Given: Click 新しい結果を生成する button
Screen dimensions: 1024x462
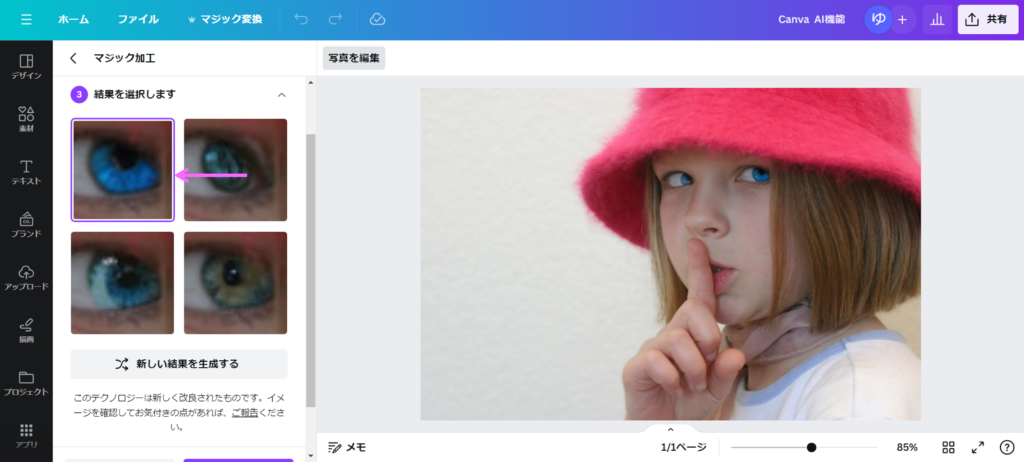Looking at the screenshot, I should tap(179, 364).
